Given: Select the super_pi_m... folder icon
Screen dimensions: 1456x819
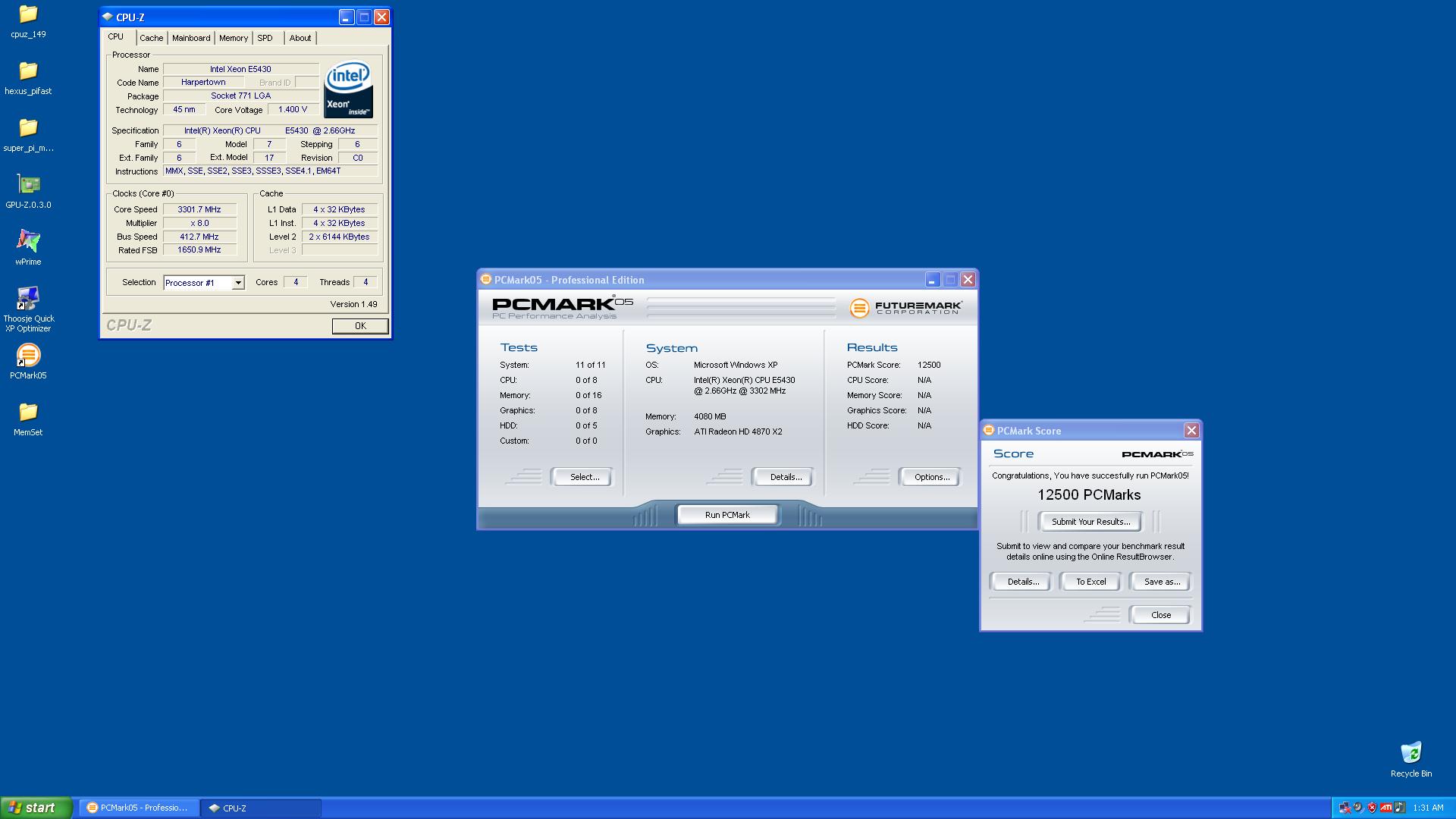Looking at the screenshot, I should click(x=28, y=135).
